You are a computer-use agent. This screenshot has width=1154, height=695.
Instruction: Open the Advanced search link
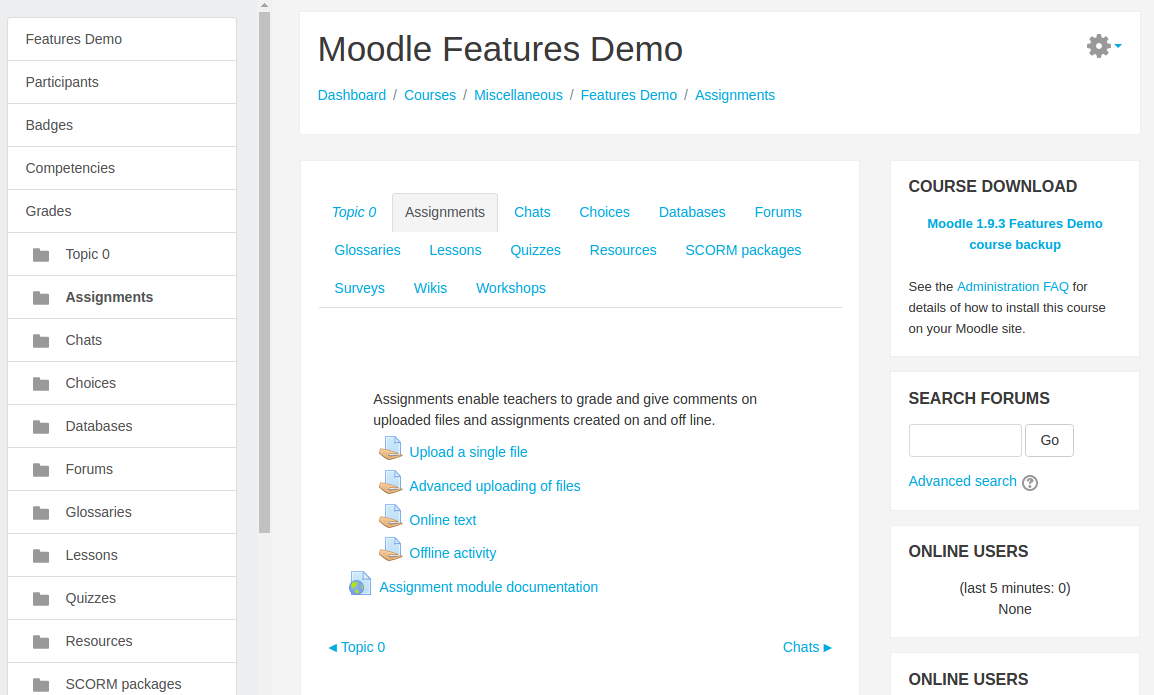pos(962,481)
